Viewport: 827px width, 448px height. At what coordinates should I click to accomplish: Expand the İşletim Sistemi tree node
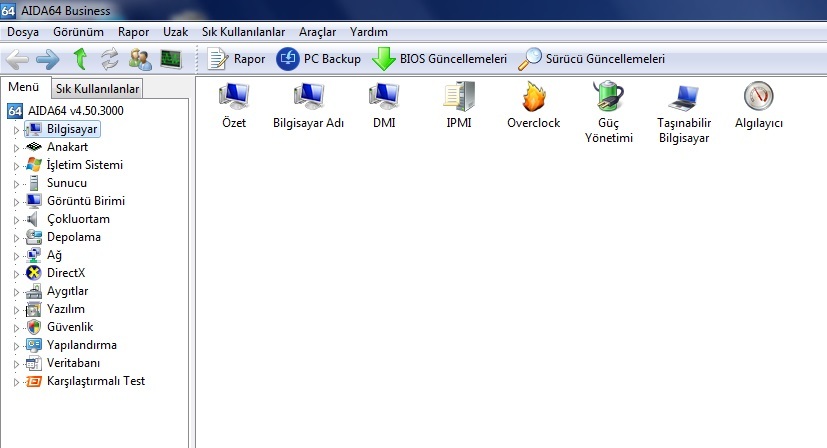tap(16, 166)
